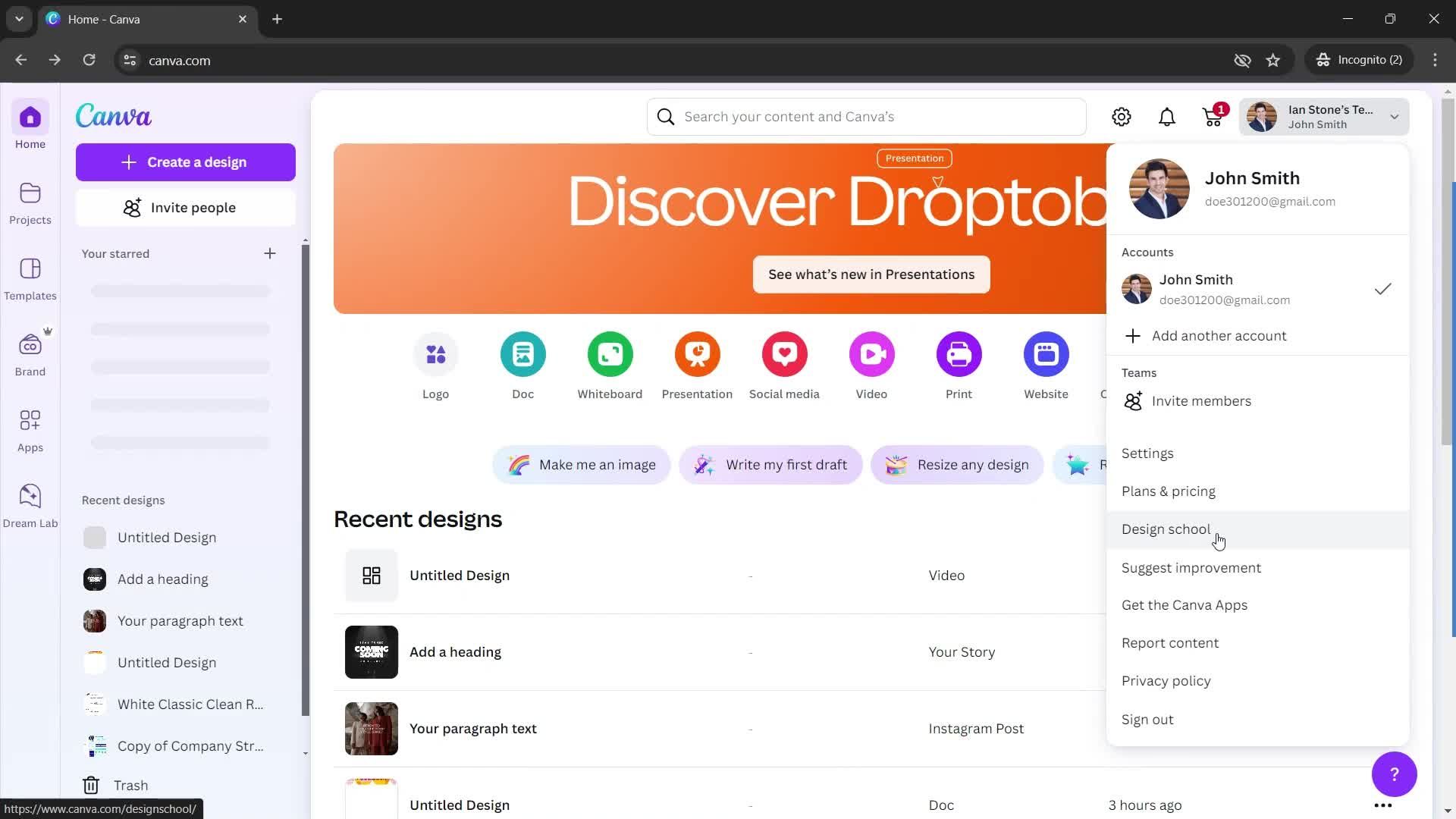
Task: Sign out of the account
Action: click(x=1258, y=720)
